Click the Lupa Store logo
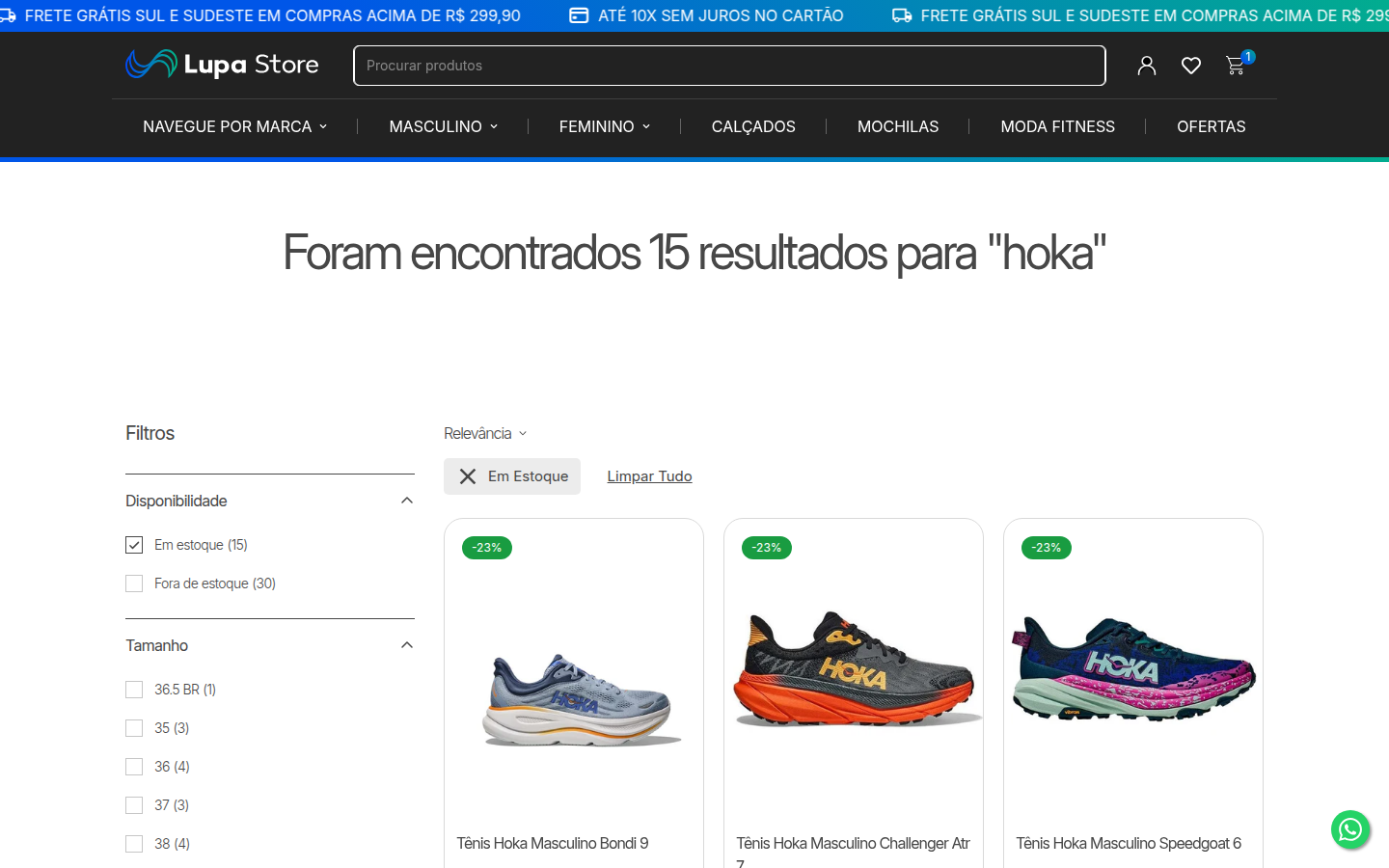This screenshot has width=1389, height=868. 222,65
